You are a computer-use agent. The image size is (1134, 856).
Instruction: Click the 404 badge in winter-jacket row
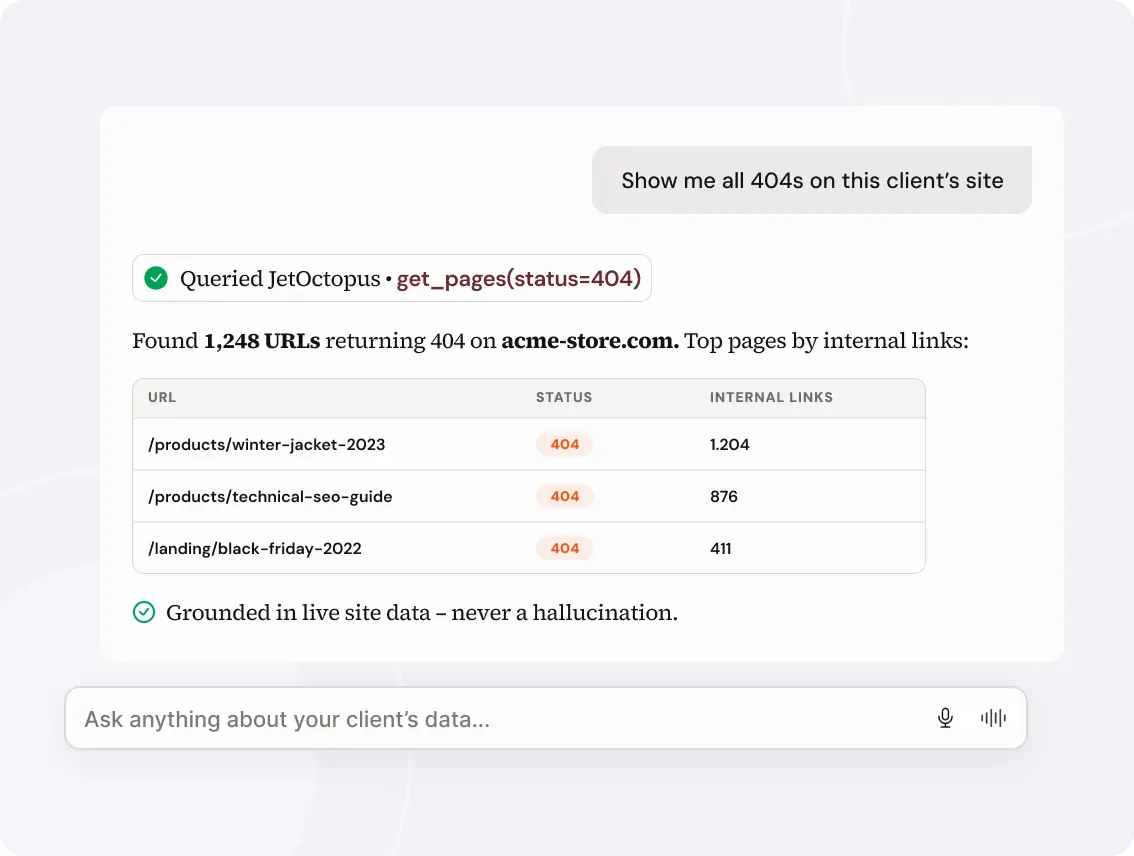click(565, 445)
